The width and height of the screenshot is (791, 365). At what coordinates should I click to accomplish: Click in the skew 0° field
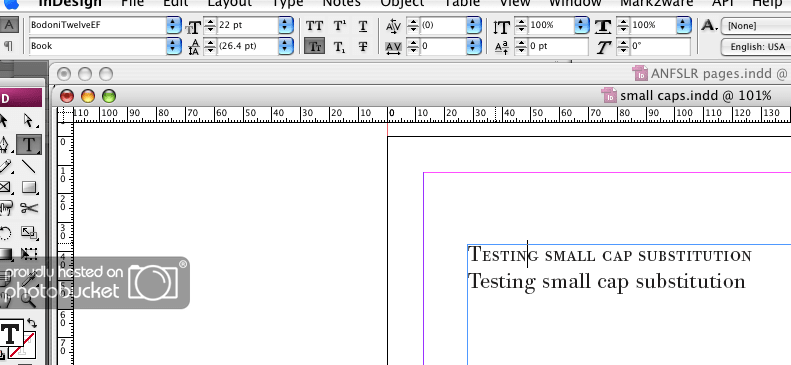(x=660, y=46)
